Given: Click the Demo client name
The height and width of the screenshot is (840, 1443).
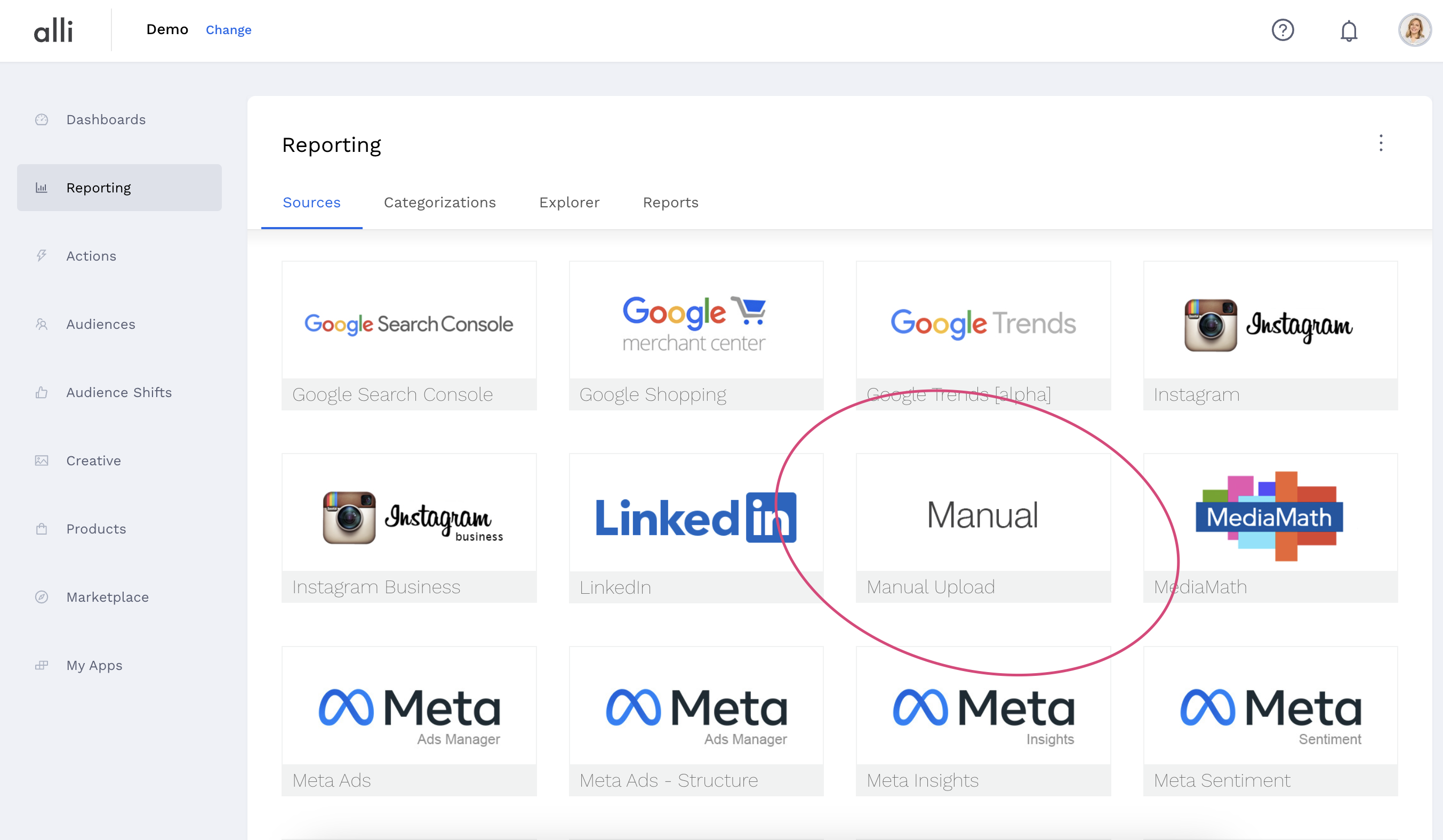Looking at the screenshot, I should pyautogui.click(x=167, y=29).
